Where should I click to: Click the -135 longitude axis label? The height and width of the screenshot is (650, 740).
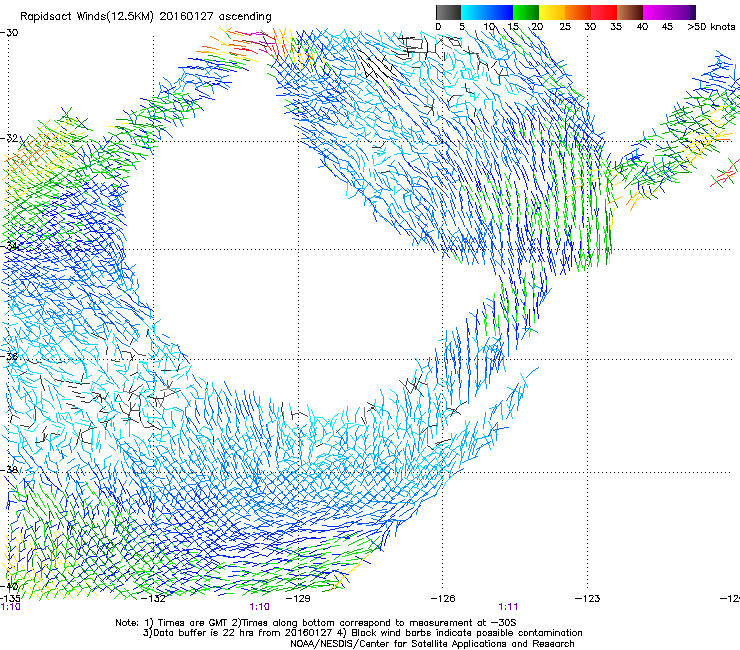[10, 599]
